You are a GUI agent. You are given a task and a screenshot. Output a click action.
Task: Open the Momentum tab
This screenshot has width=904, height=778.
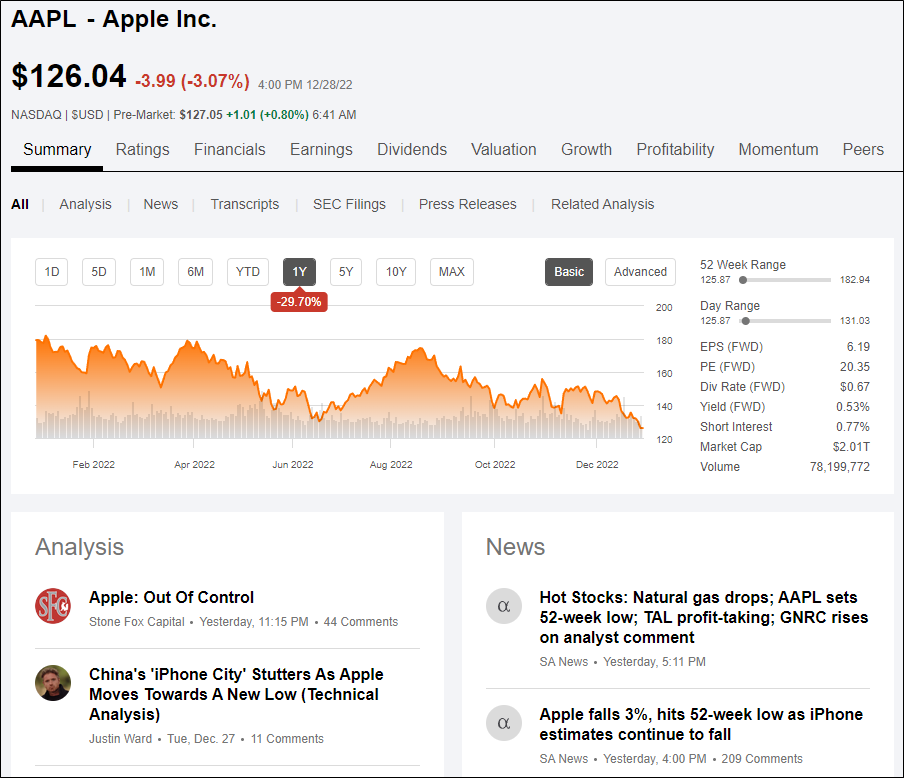[x=778, y=149]
